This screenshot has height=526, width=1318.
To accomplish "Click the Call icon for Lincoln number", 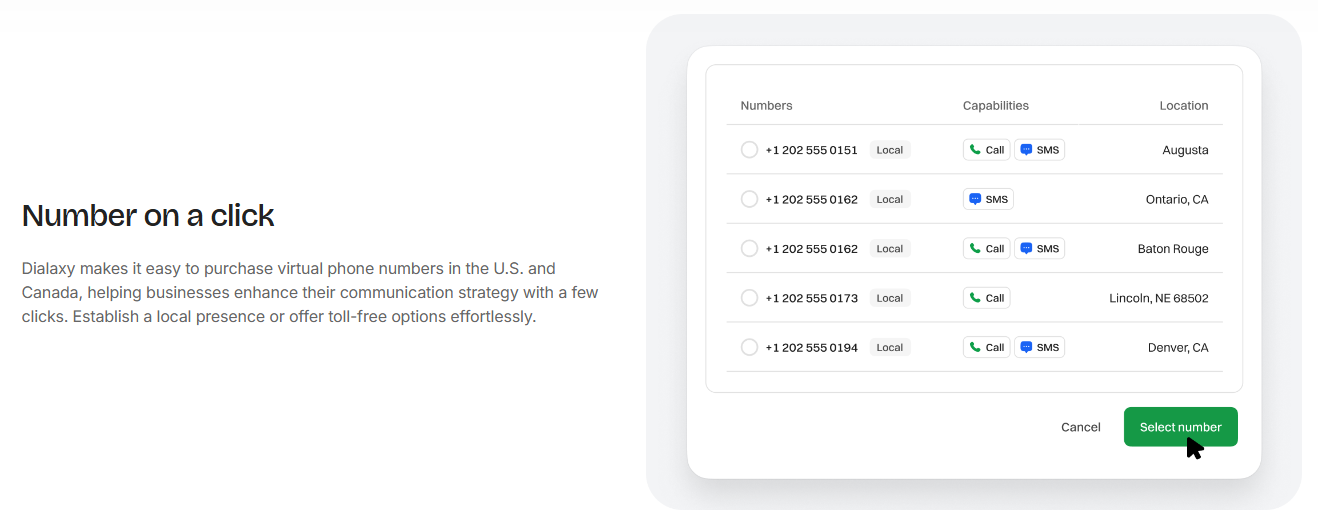I will 975,298.
